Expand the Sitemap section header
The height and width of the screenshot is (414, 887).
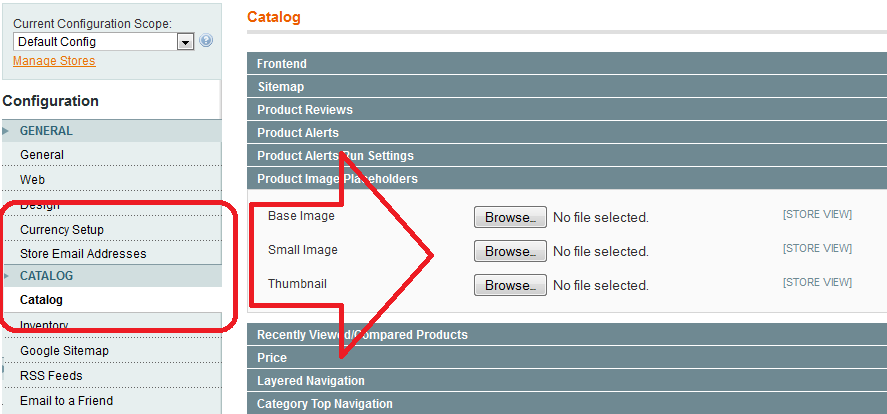coord(281,87)
